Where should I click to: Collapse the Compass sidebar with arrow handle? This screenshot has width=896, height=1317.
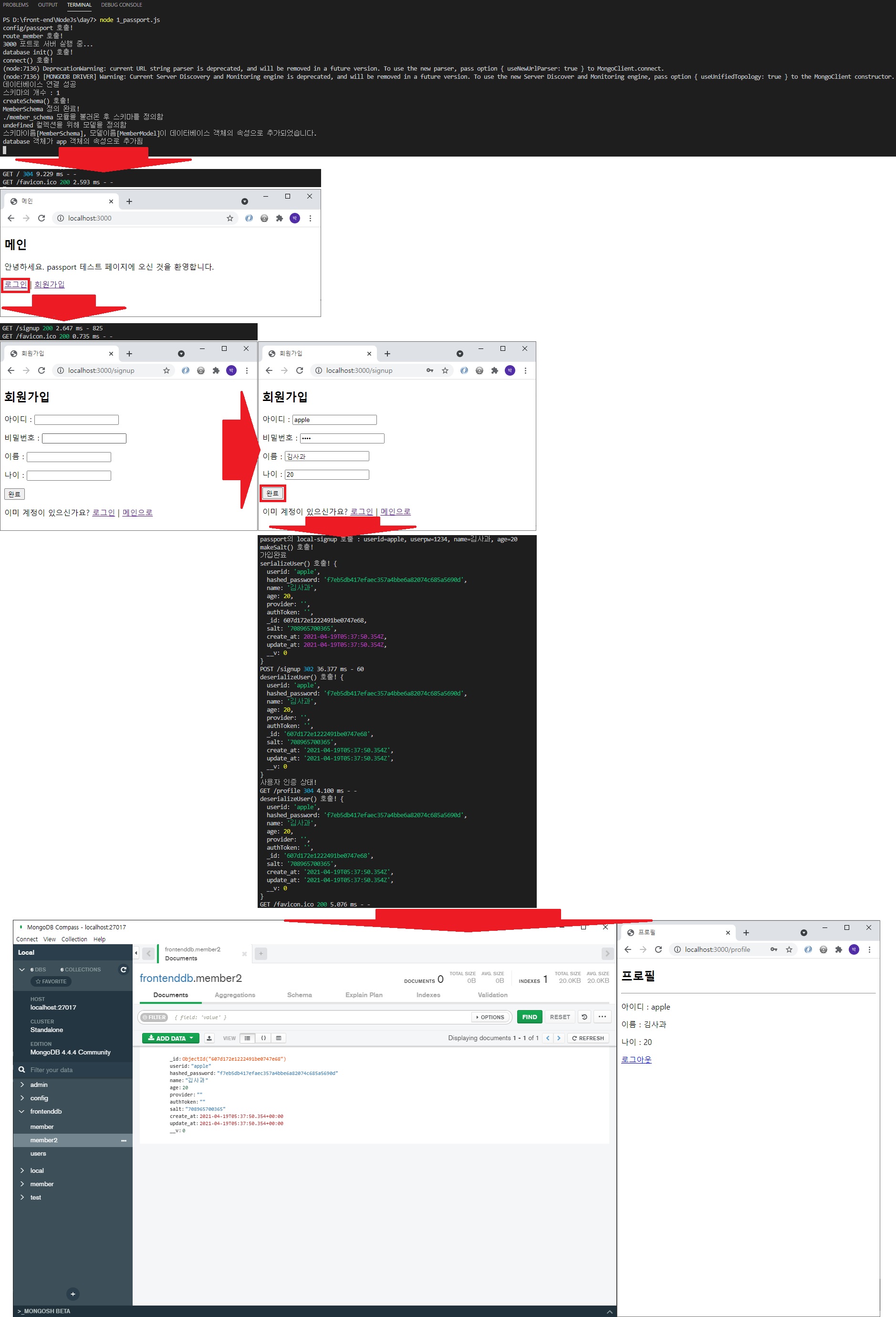[x=136, y=953]
